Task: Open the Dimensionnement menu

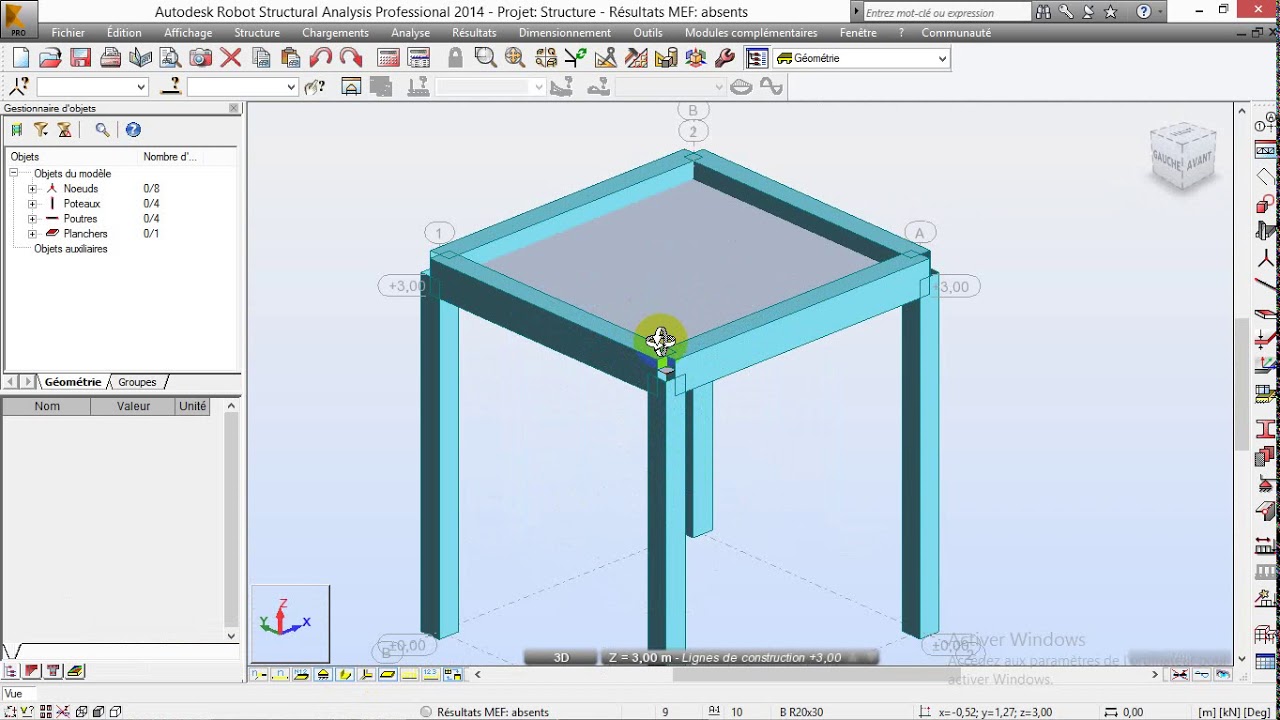Action: pos(565,33)
